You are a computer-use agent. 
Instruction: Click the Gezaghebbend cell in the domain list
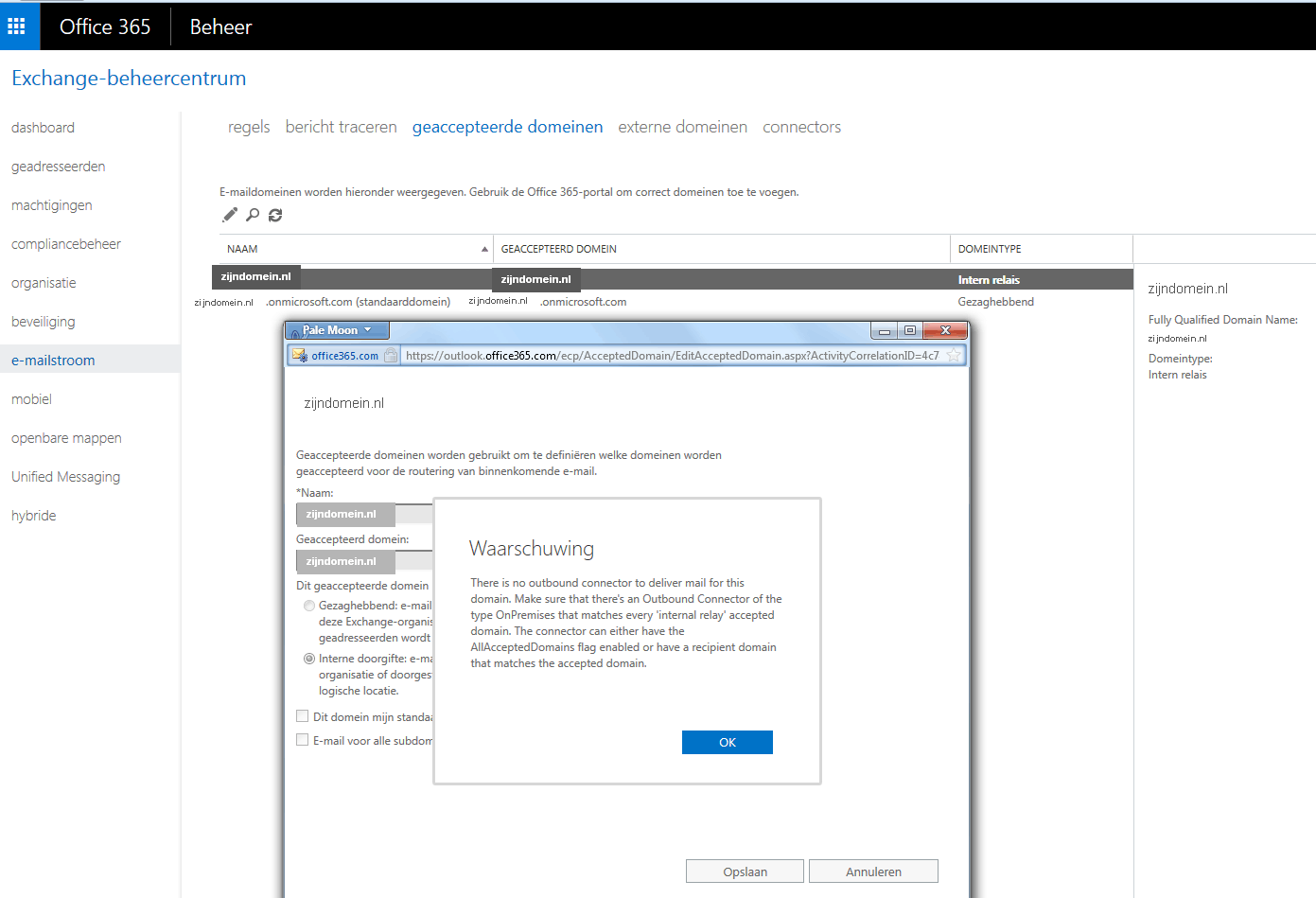995,302
